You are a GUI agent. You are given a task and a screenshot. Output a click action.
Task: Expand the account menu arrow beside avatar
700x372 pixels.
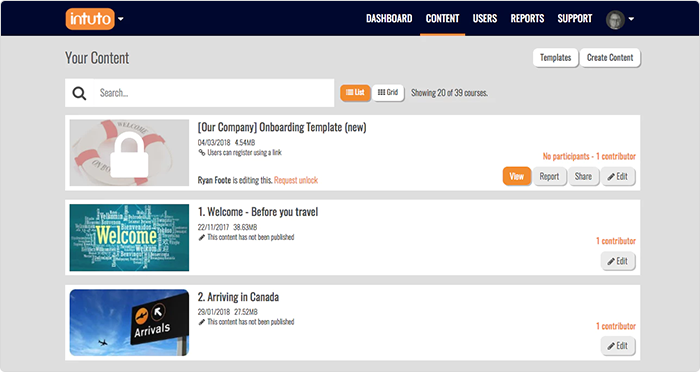pyautogui.click(x=631, y=19)
